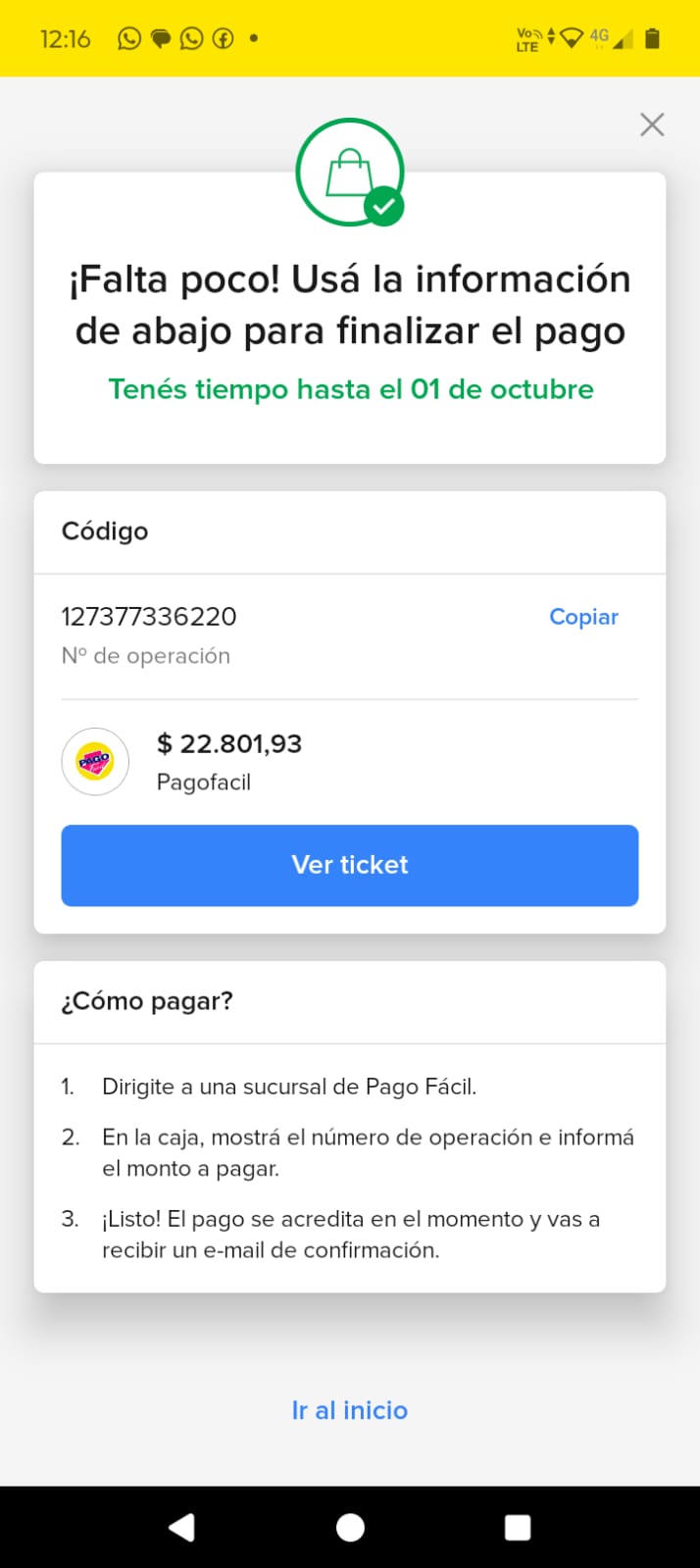This screenshot has width=700, height=1568.
Task: Tap the Facebook notification icon in status bar
Action: click(224, 38)
